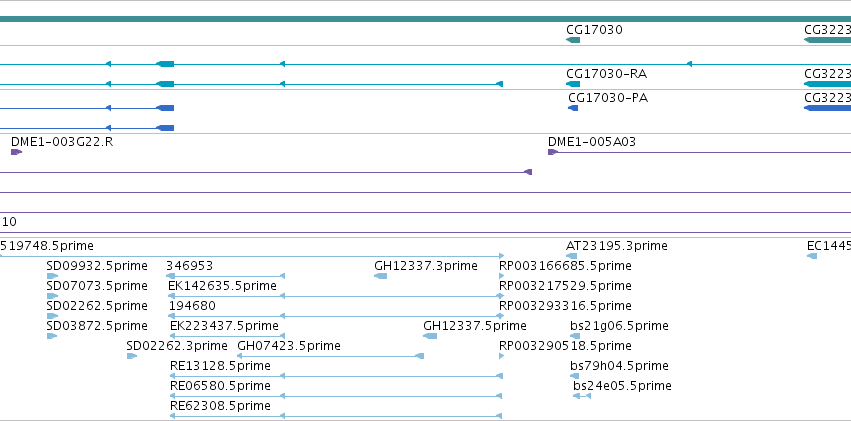Select the AT23195.3prime EST glyph

pyautogui.click(x=571, y=256)
